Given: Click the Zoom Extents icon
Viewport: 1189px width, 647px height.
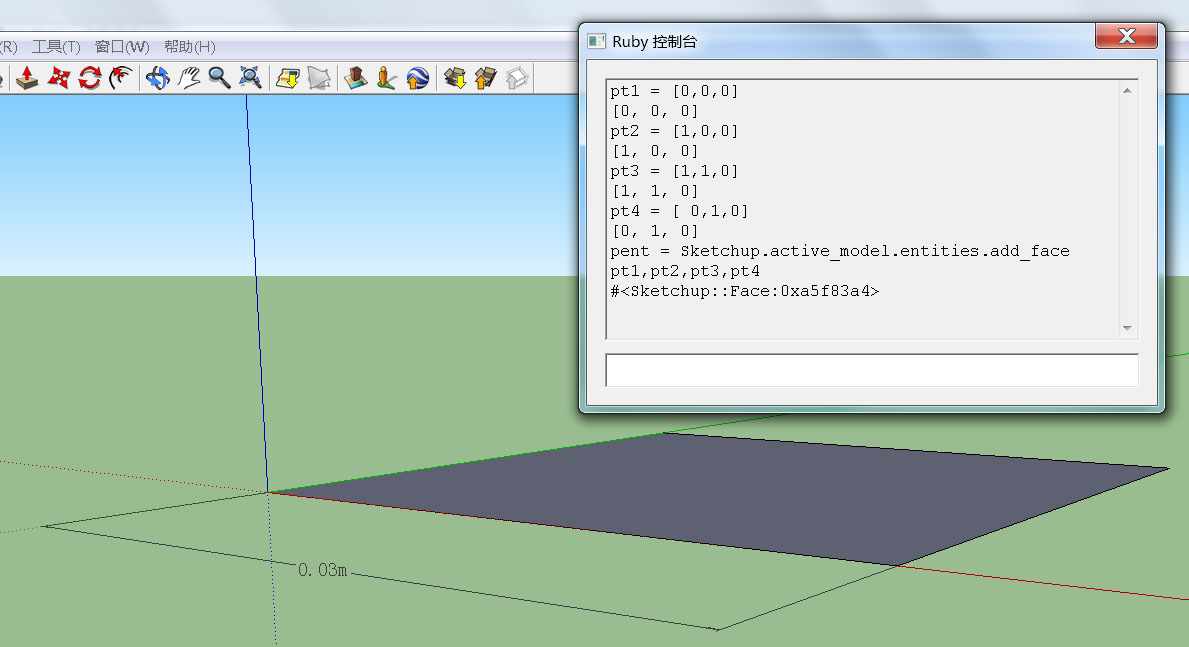Looking at the screenshot, I should click(251, 78).
